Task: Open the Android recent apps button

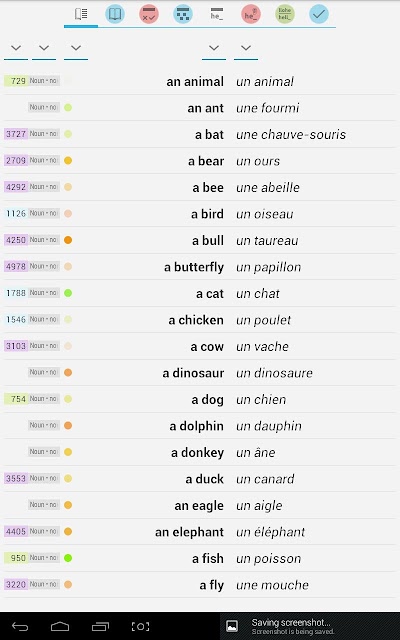Action: click(100, 626)
